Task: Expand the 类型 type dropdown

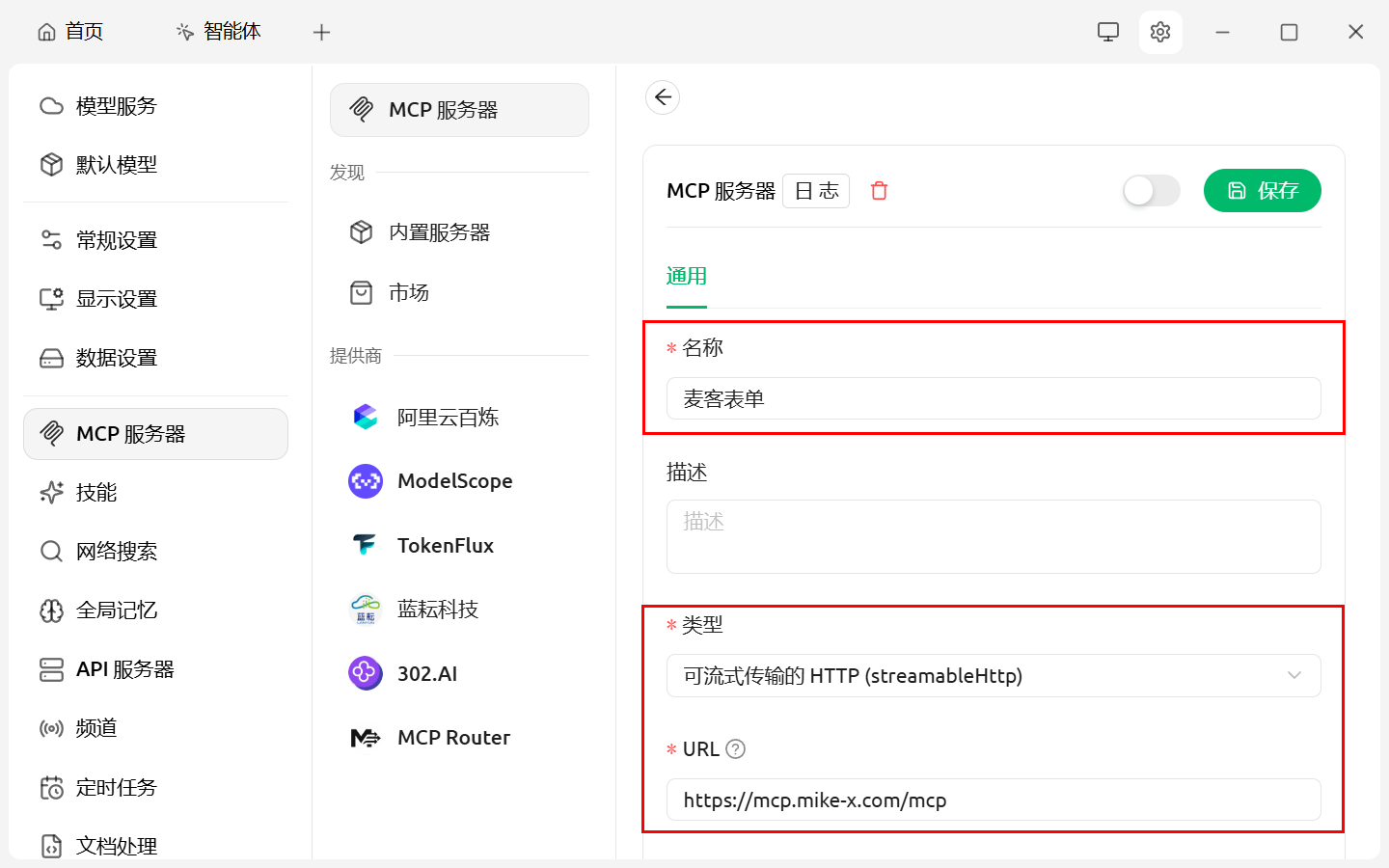Action: pyautogui.click(x=993, y=676)
